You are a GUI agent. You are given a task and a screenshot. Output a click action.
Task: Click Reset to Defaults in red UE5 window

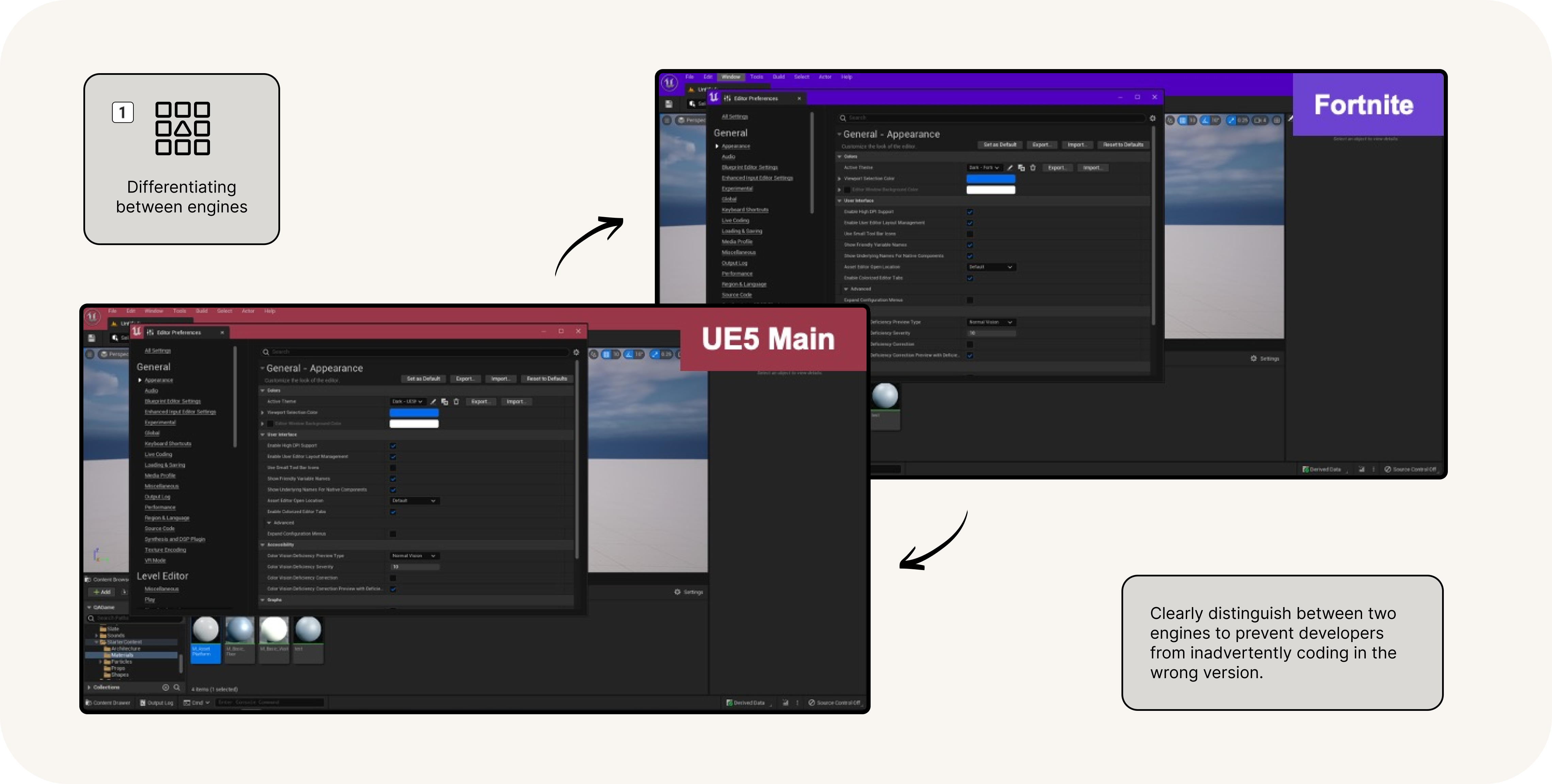click(x=547, y=379)
